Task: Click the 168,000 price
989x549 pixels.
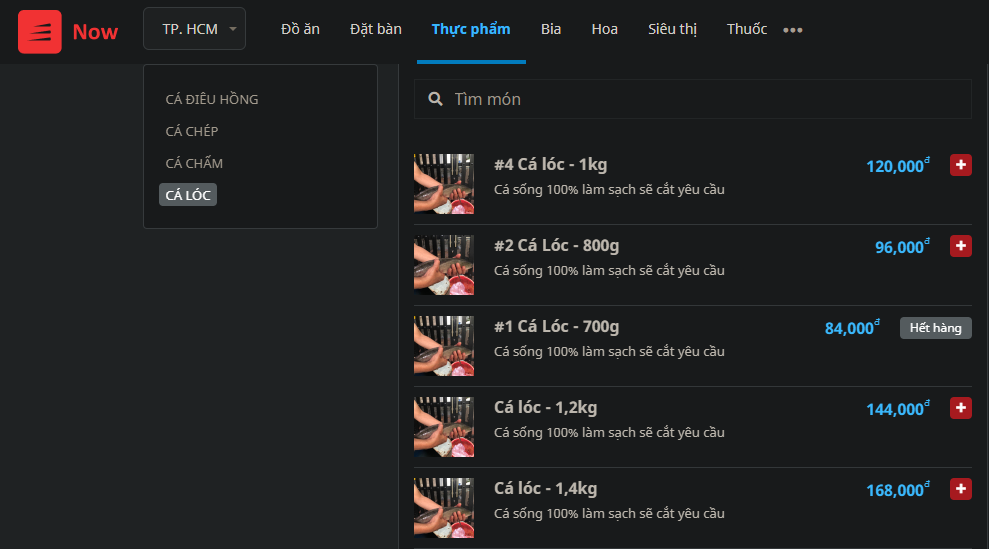Action: pyautogui.click(x=898, y=489)
